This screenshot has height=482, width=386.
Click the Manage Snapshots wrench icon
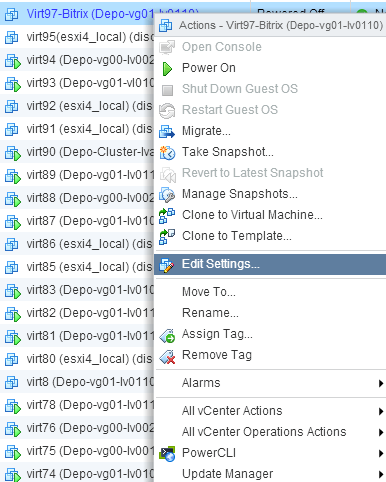tap(167, 194)
